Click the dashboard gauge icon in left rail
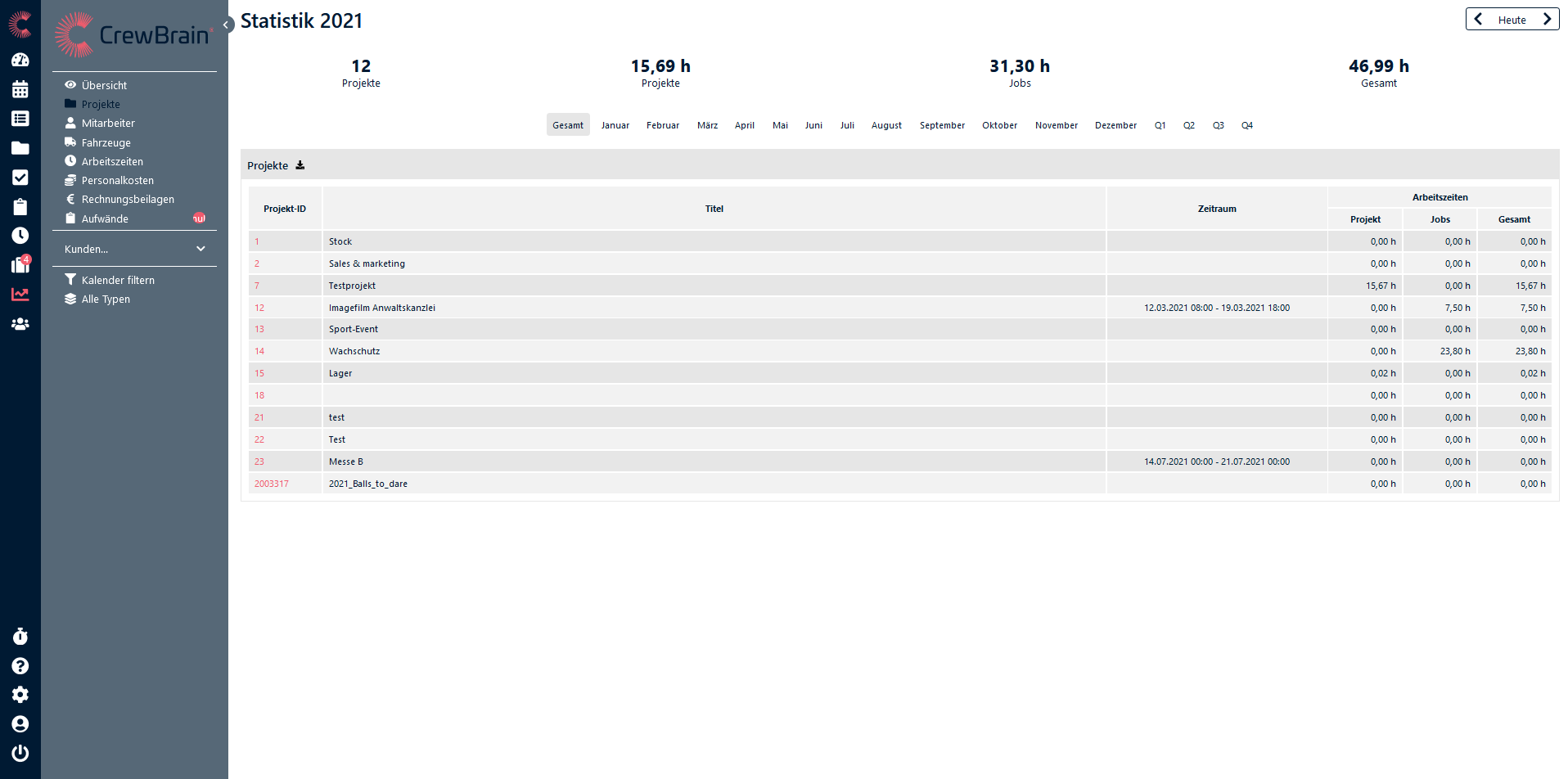This screenshot has height=779, width=1568. point(20,60)
